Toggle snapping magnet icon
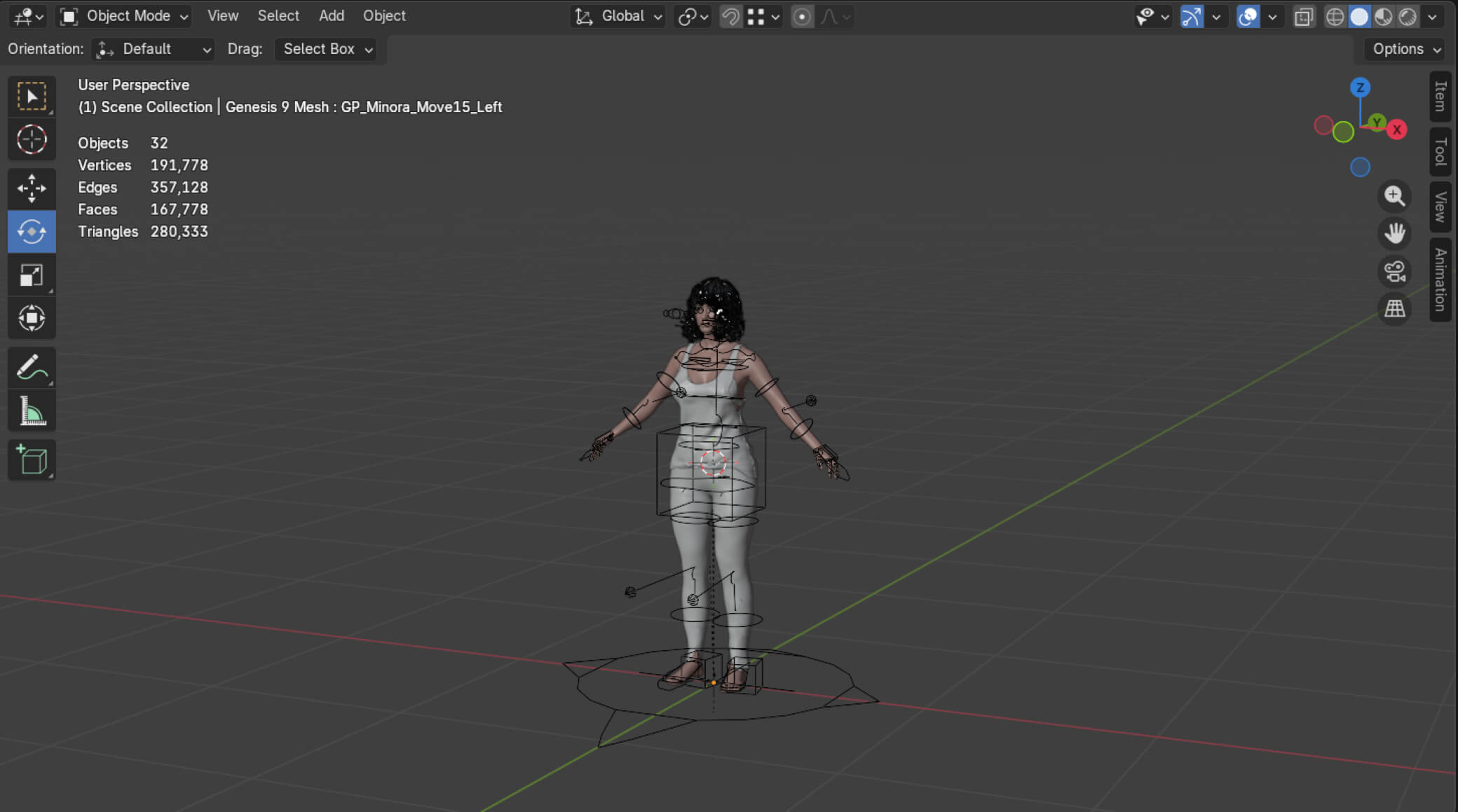This screenshot has height=812, width=1458. coord(730,16)
